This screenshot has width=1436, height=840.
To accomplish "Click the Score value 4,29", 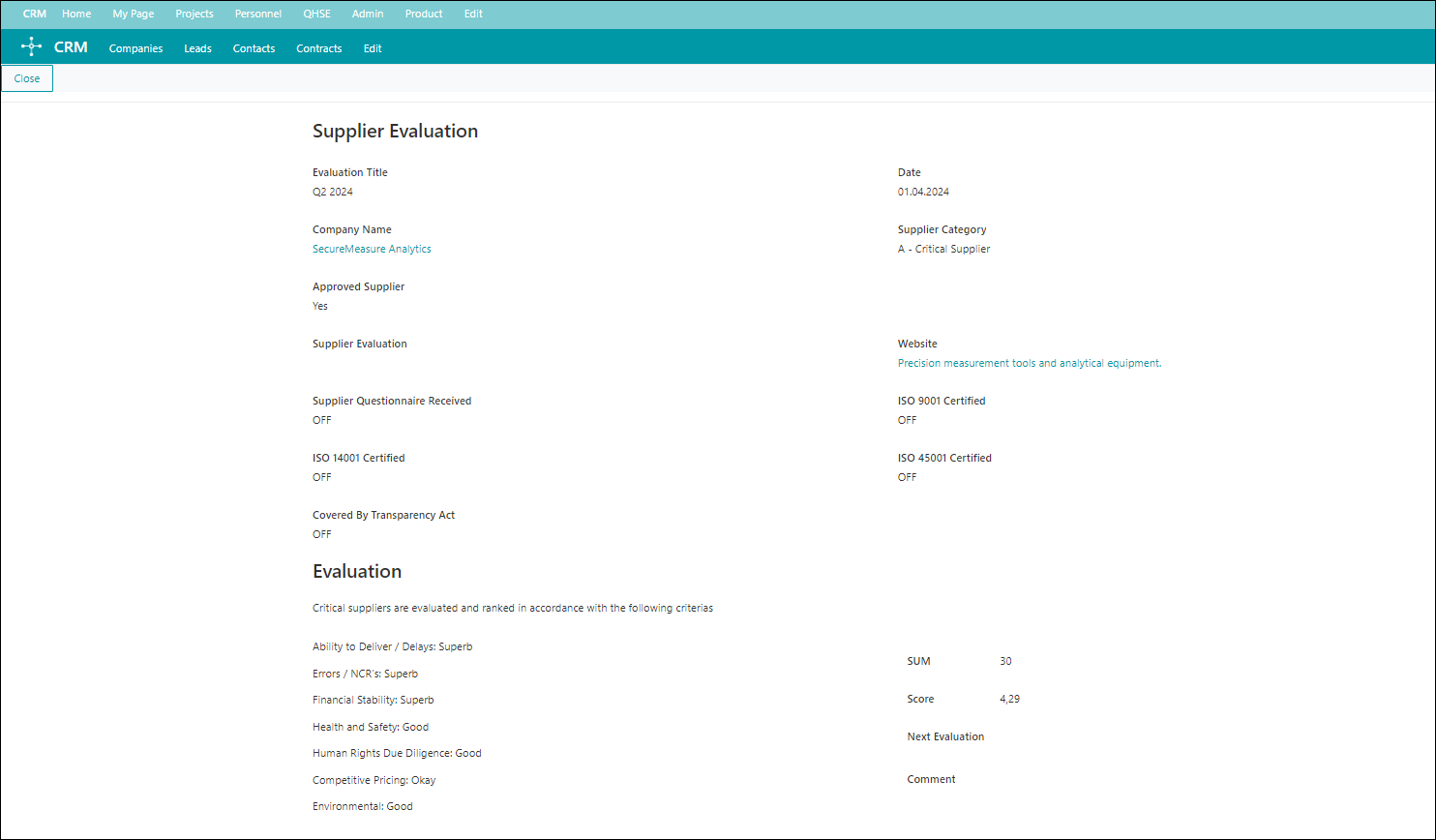I will click(x=1009, y=699).
